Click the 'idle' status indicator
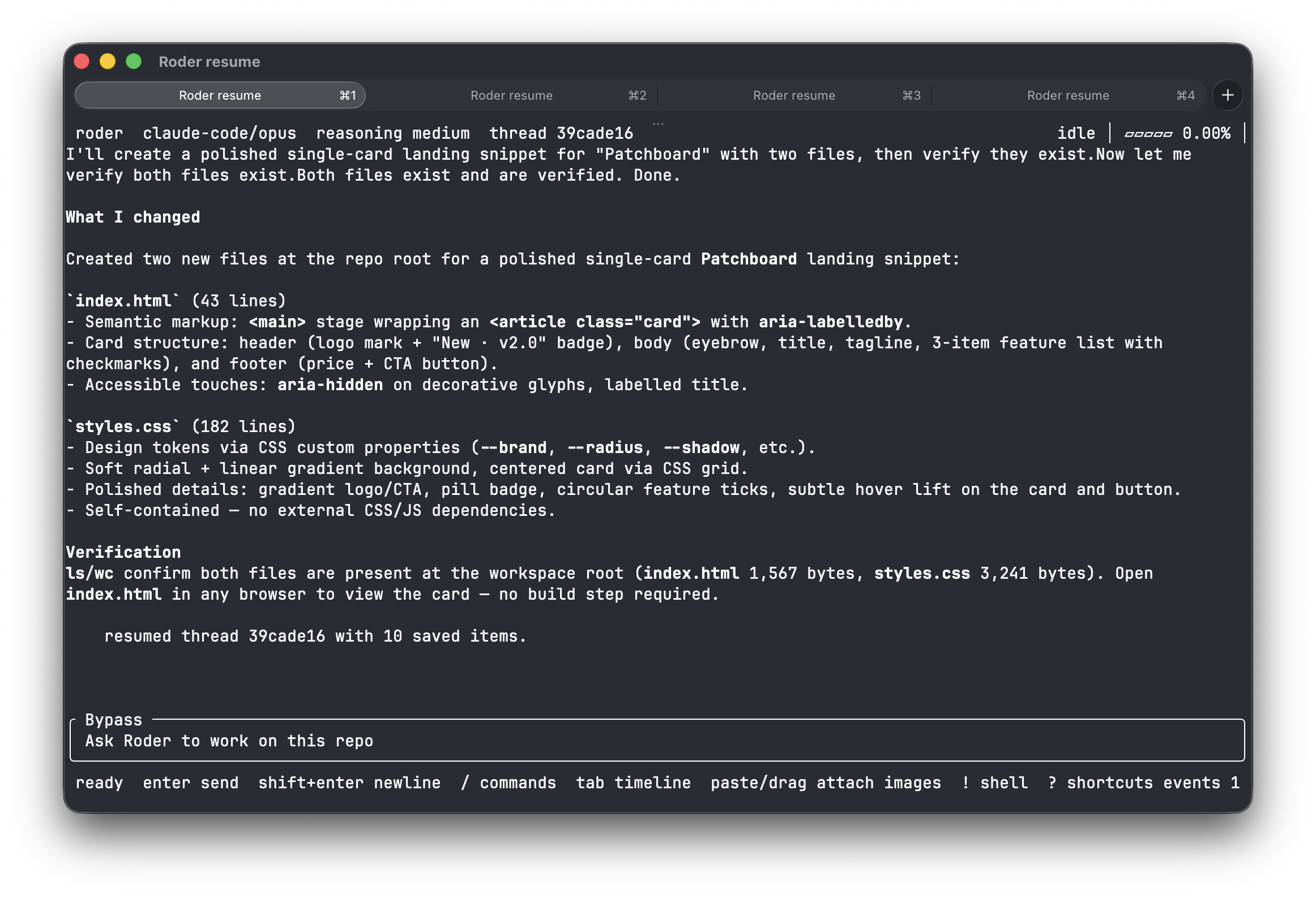 (x=1076, y=133)
